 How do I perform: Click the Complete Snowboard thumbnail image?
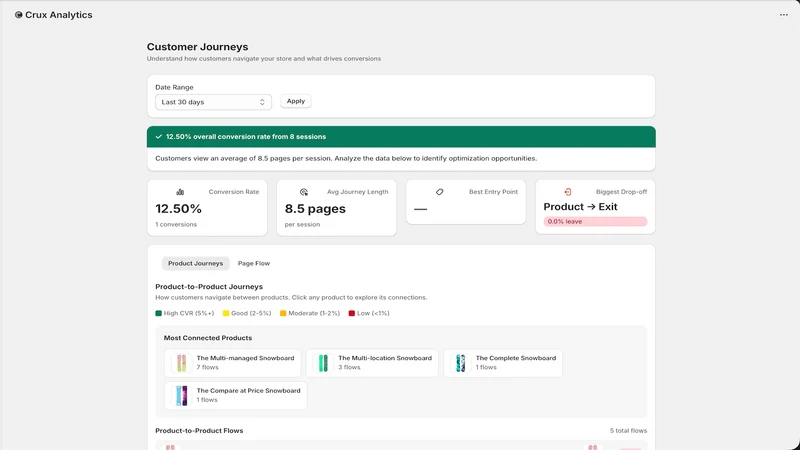coord(461,363)
